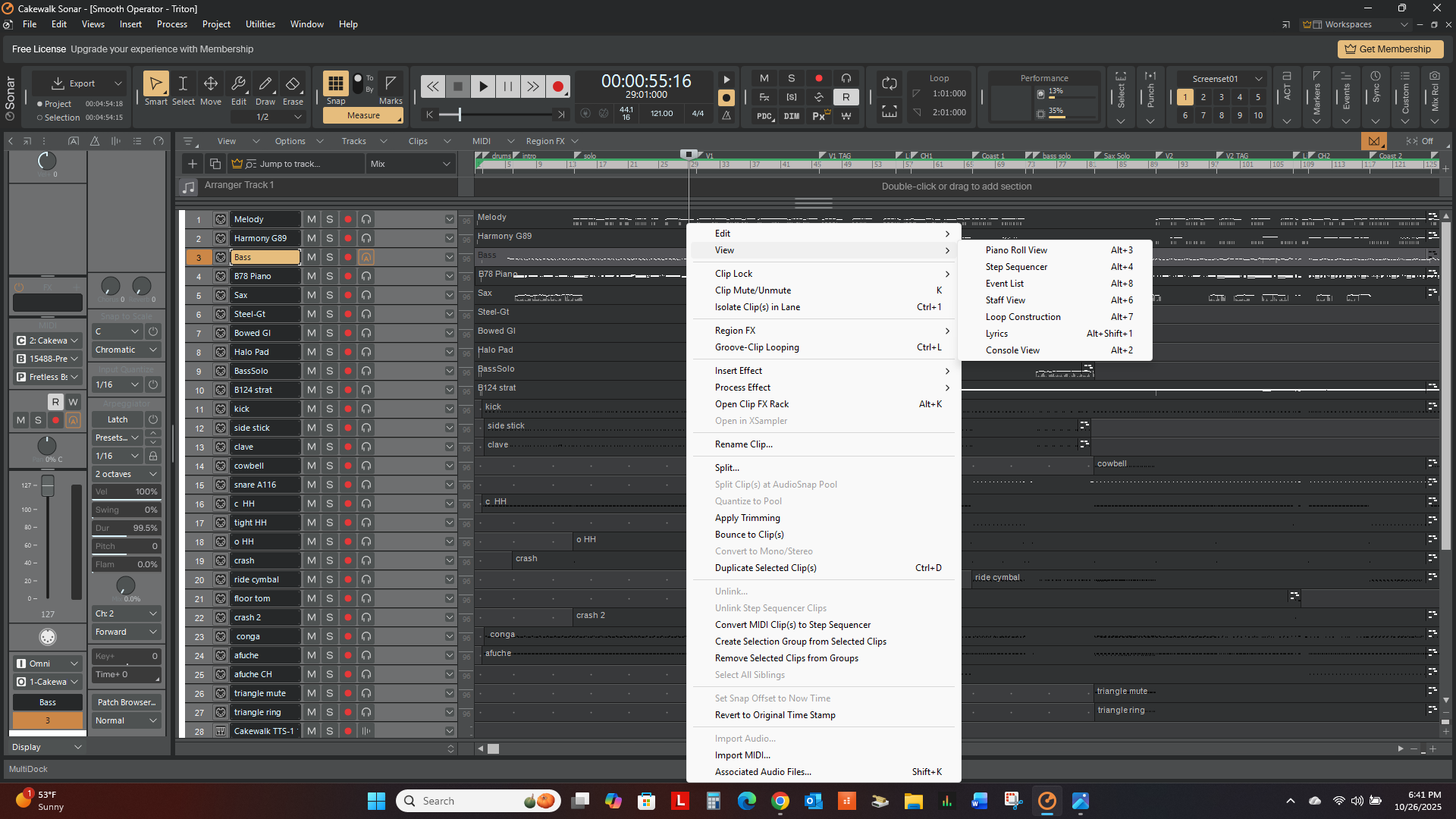Click the Bass channel volume fader
Screen dimensions: 1456x819
tap(48, 486)
